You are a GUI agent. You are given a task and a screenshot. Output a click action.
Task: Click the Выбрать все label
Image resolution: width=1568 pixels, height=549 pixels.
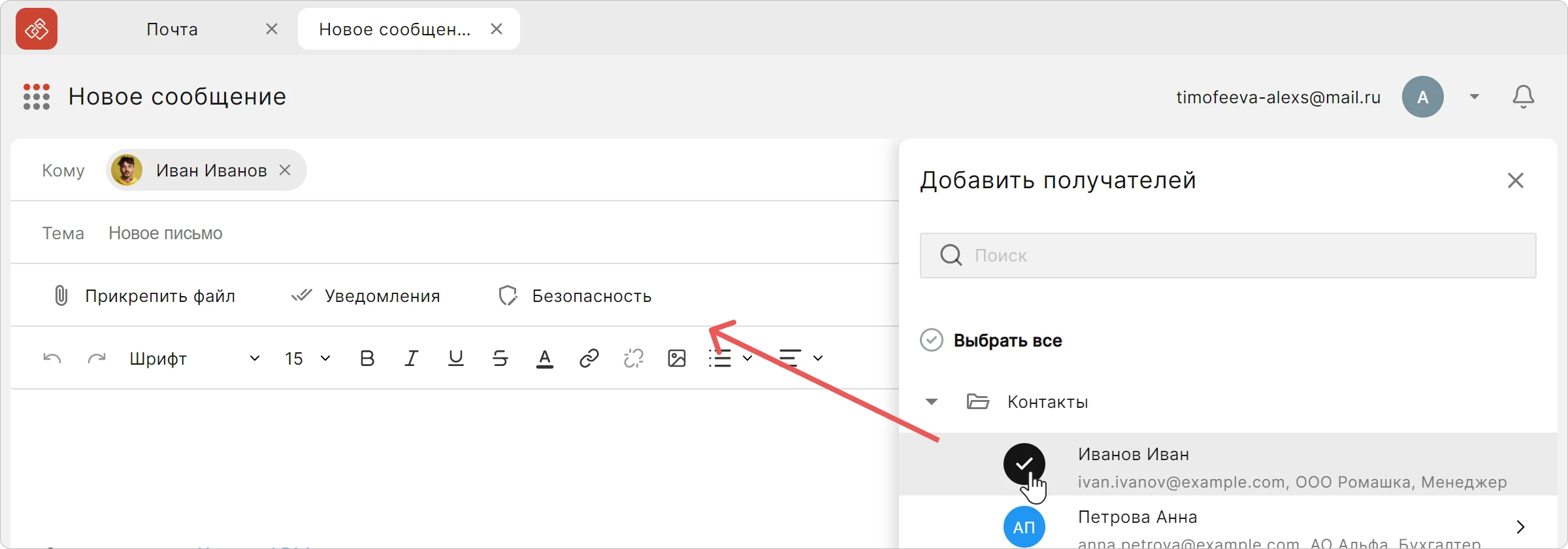(x=1008, y=341)
